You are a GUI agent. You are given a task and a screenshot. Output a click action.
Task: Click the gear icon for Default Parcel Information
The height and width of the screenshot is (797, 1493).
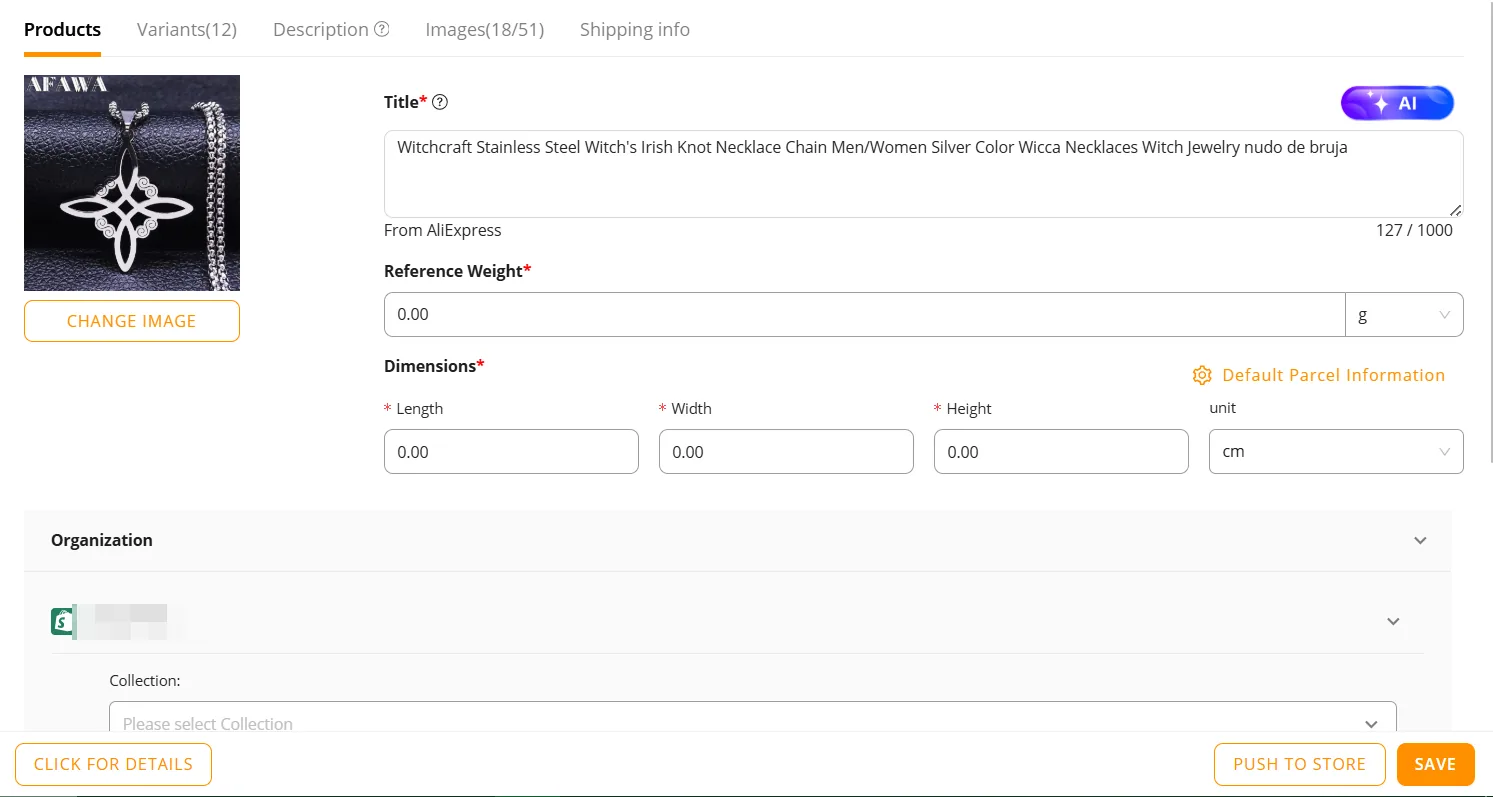[x=1202, y=376]
